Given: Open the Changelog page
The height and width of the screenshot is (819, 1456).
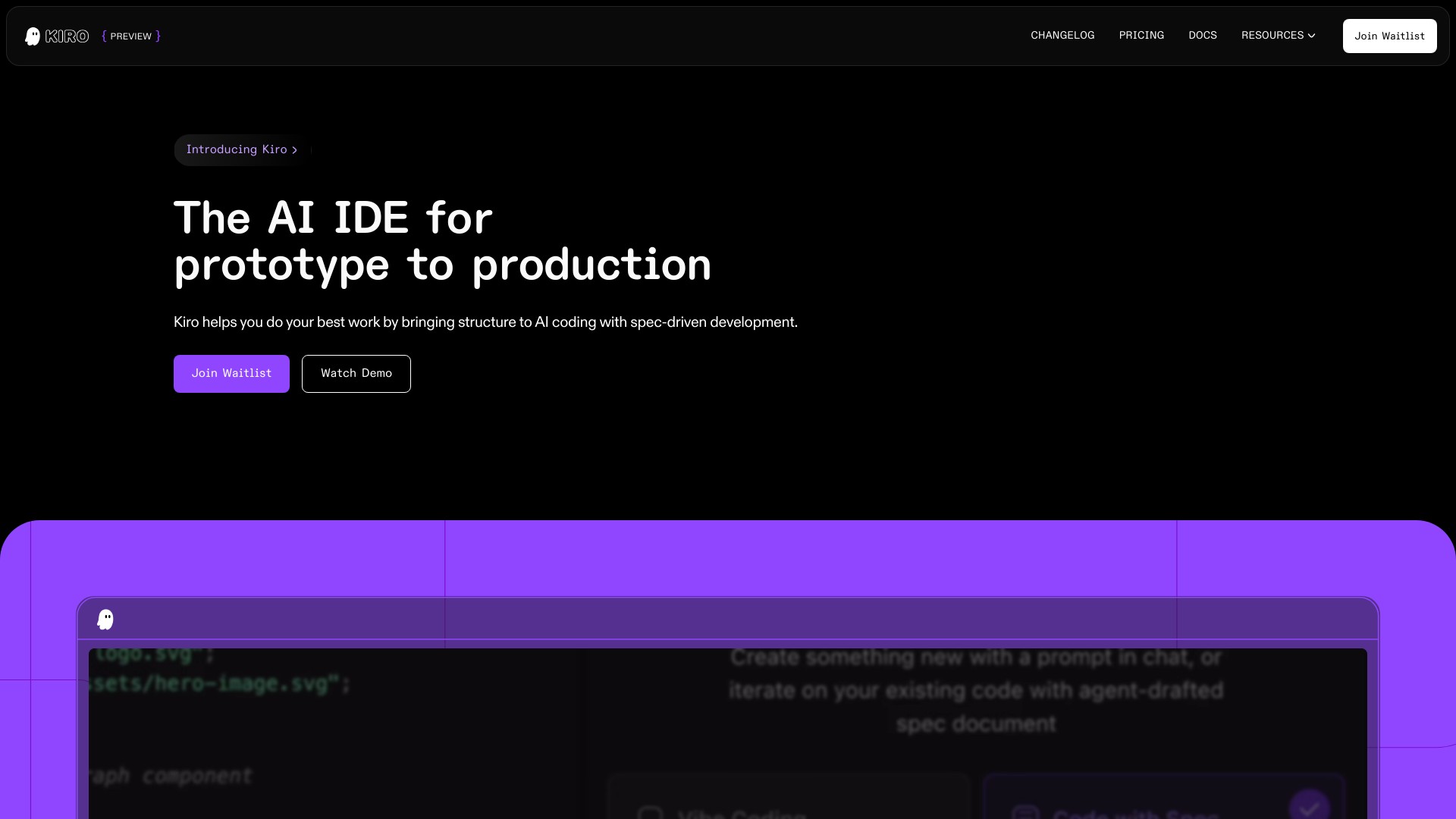Looking at the screenshot, I should 1062,36.
